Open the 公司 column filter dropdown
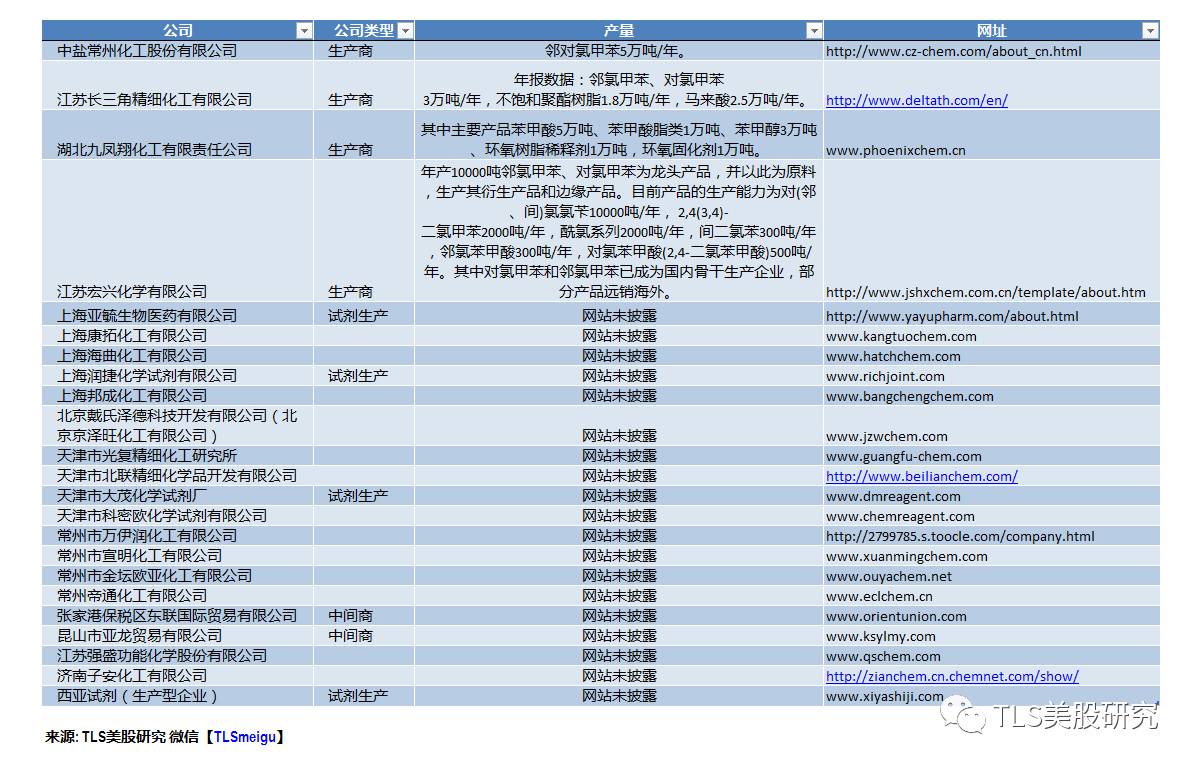Viewport: 1197px width, 768px height. pos(304,31)
